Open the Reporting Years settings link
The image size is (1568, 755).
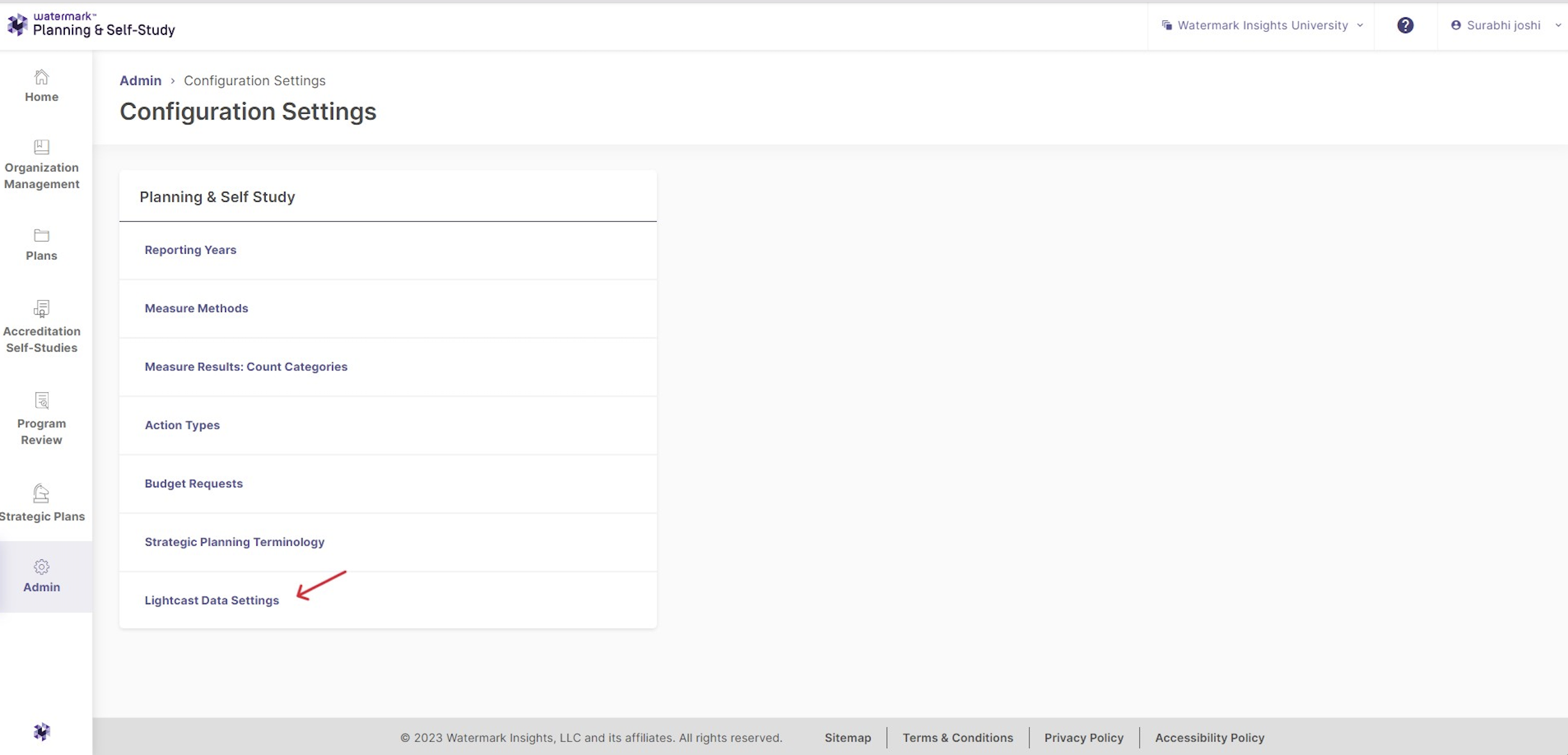[x=191, y=249]
